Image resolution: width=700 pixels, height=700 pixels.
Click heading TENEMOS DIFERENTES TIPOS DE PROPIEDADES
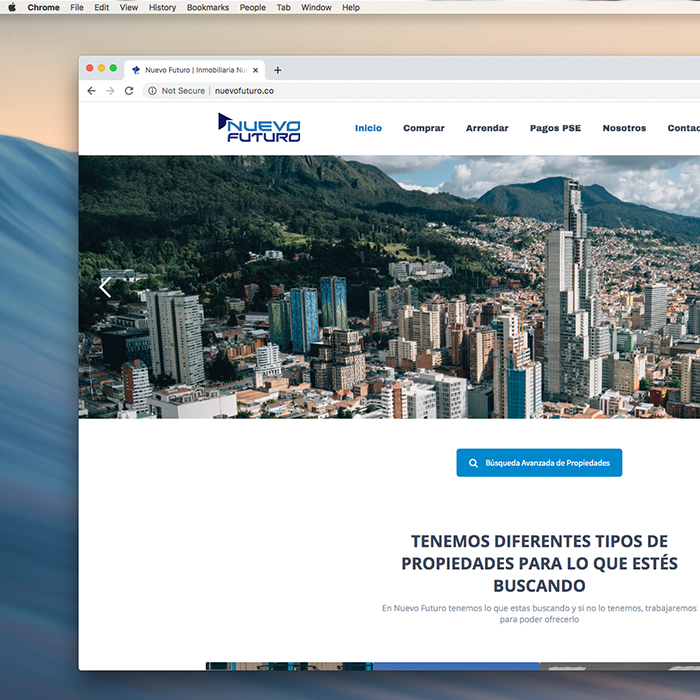(539, 563)
